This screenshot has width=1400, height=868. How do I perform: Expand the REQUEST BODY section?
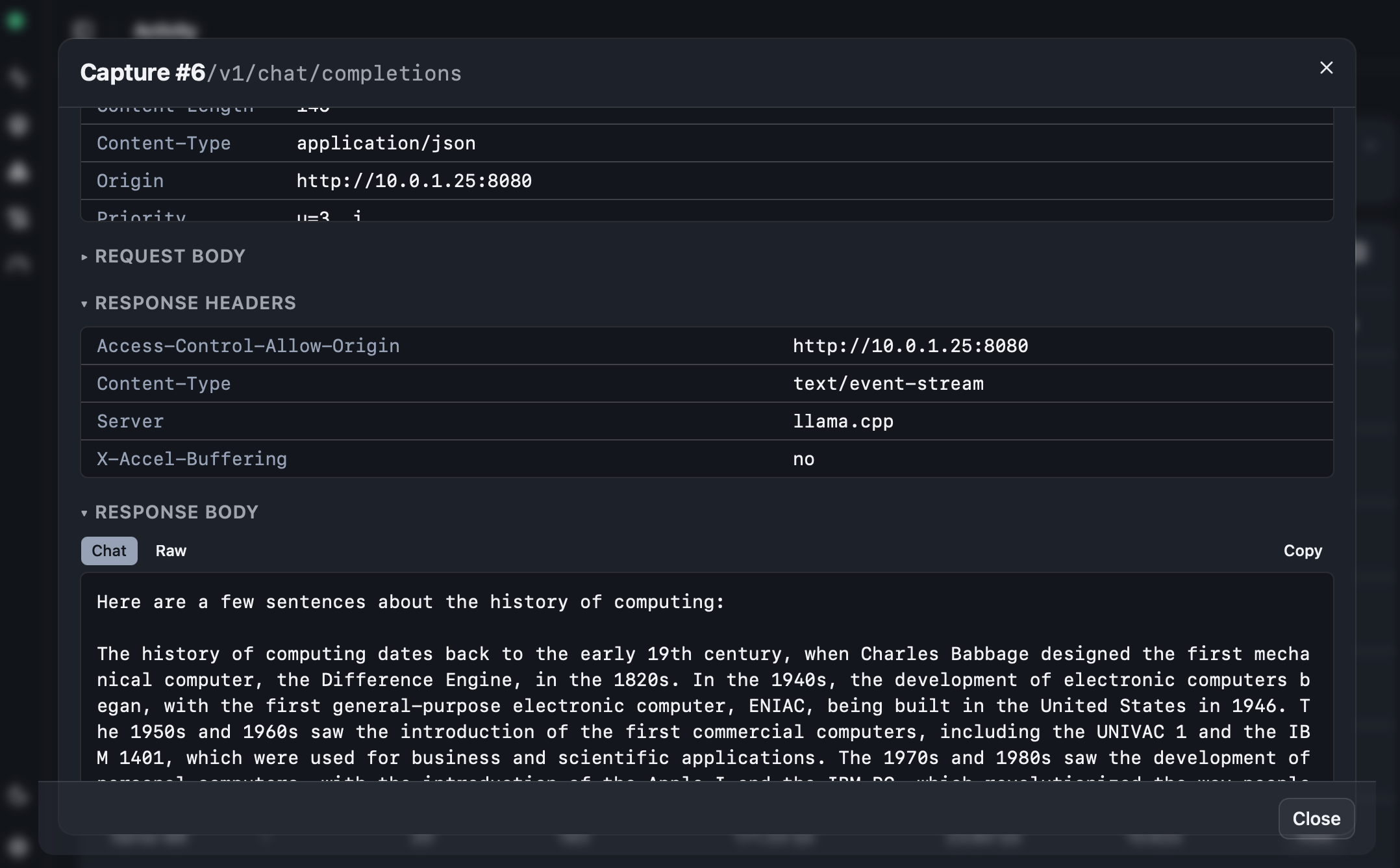[x=163, y=257]
